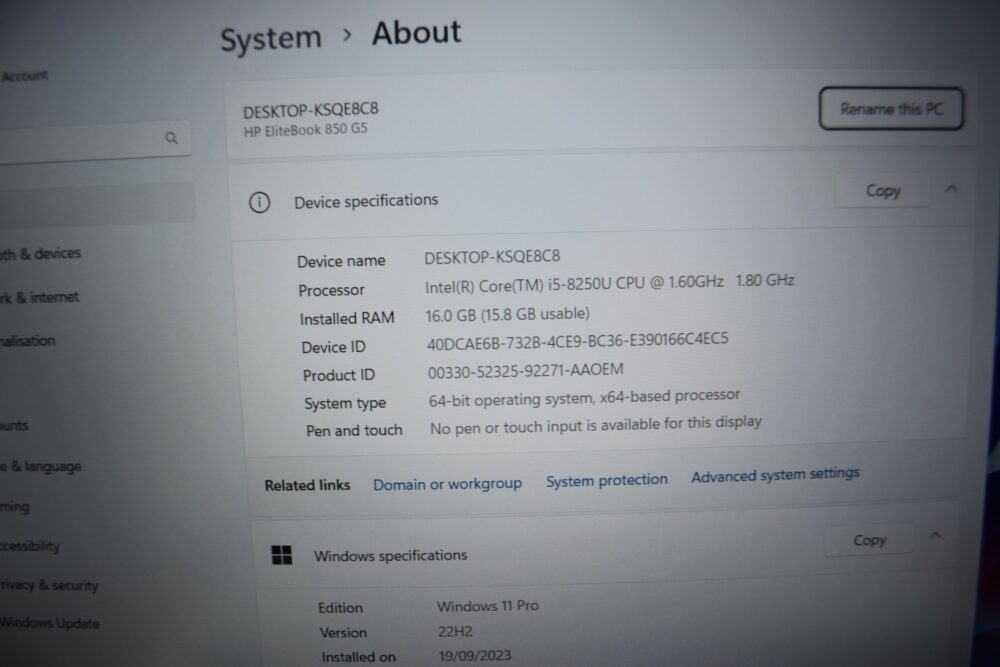This screenshot has width=1000, height=667.
Task: Click Rename this PC button
Action: 891,109
